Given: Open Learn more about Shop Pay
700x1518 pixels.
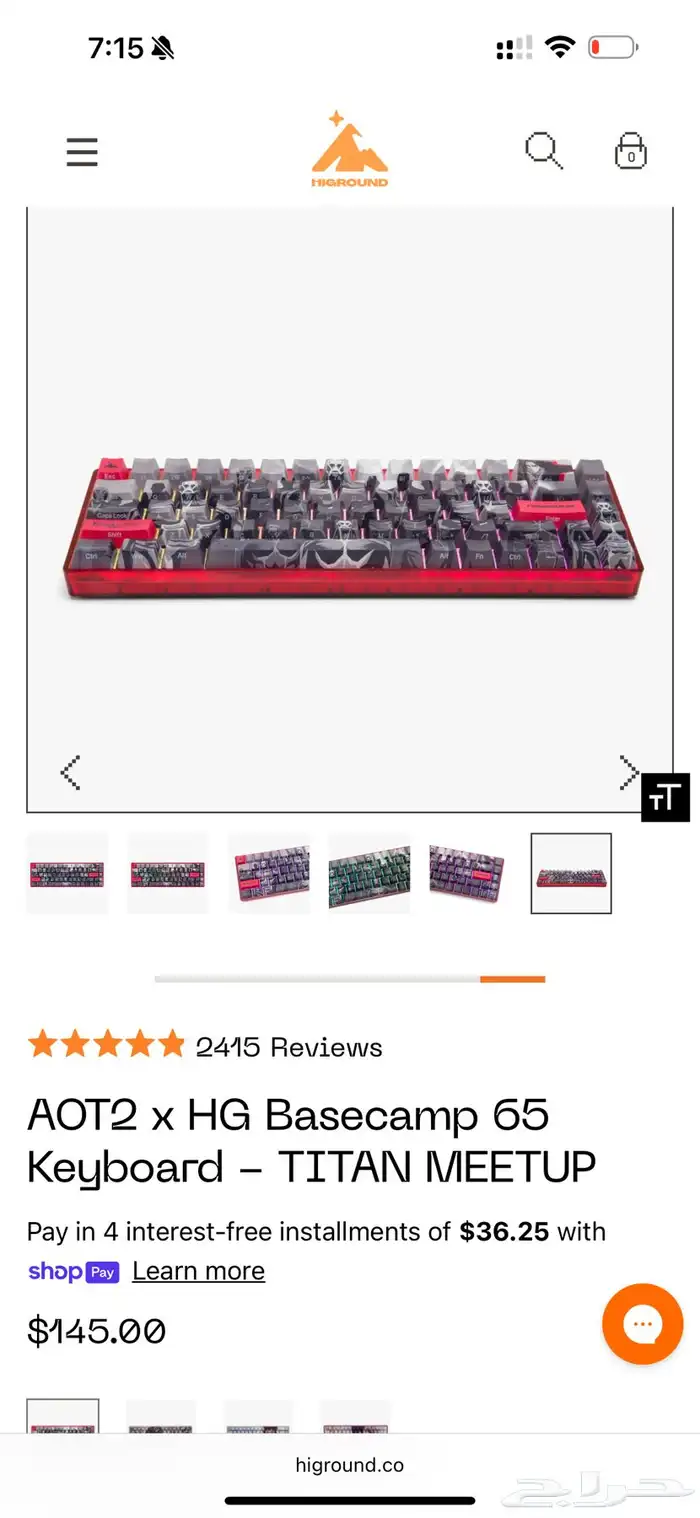Looking at the screenshot, I should [198, 1271].
